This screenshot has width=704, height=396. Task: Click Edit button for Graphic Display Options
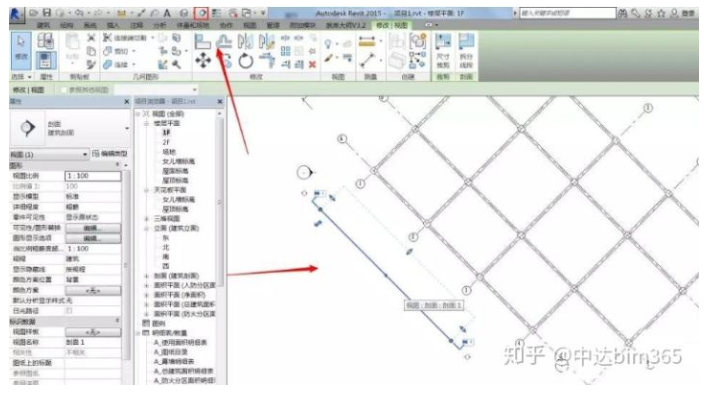93,238
